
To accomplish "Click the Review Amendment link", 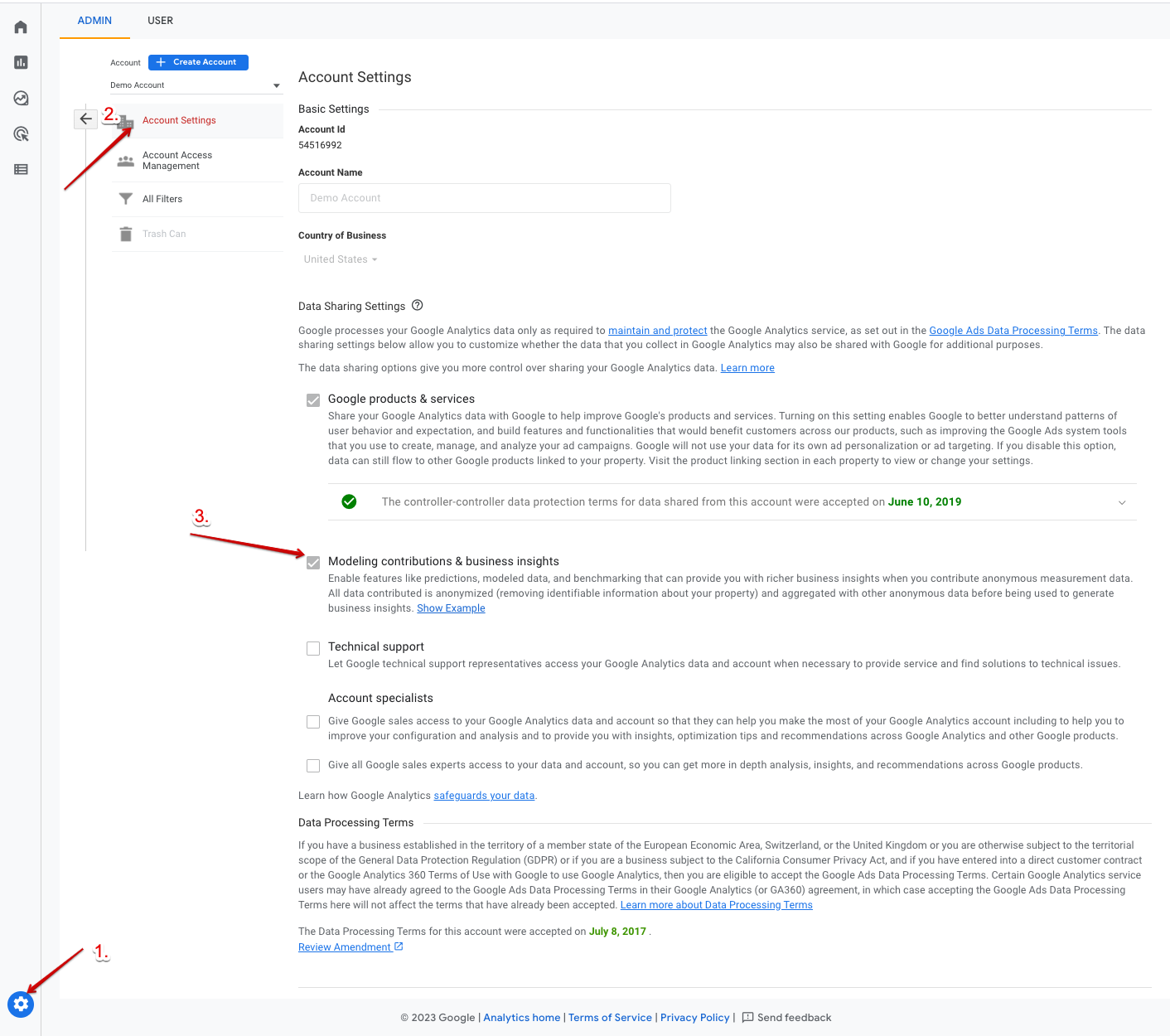I will 345,947.
